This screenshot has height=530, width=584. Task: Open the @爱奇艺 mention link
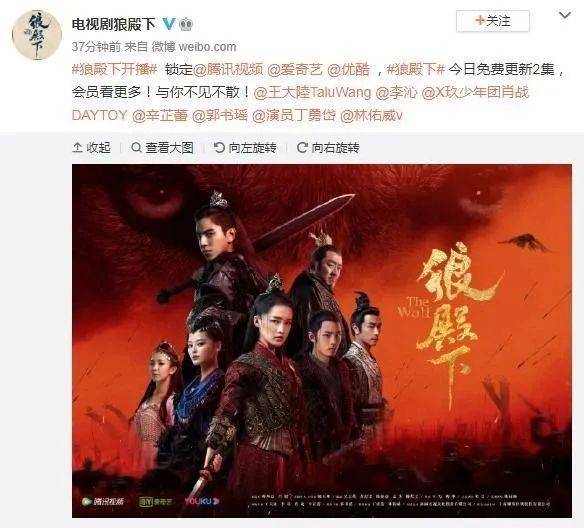tap(295, 69)
